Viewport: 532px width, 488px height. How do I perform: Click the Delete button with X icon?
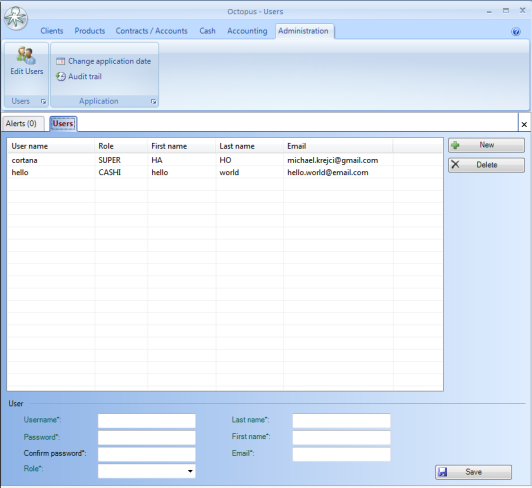[486, 165]
